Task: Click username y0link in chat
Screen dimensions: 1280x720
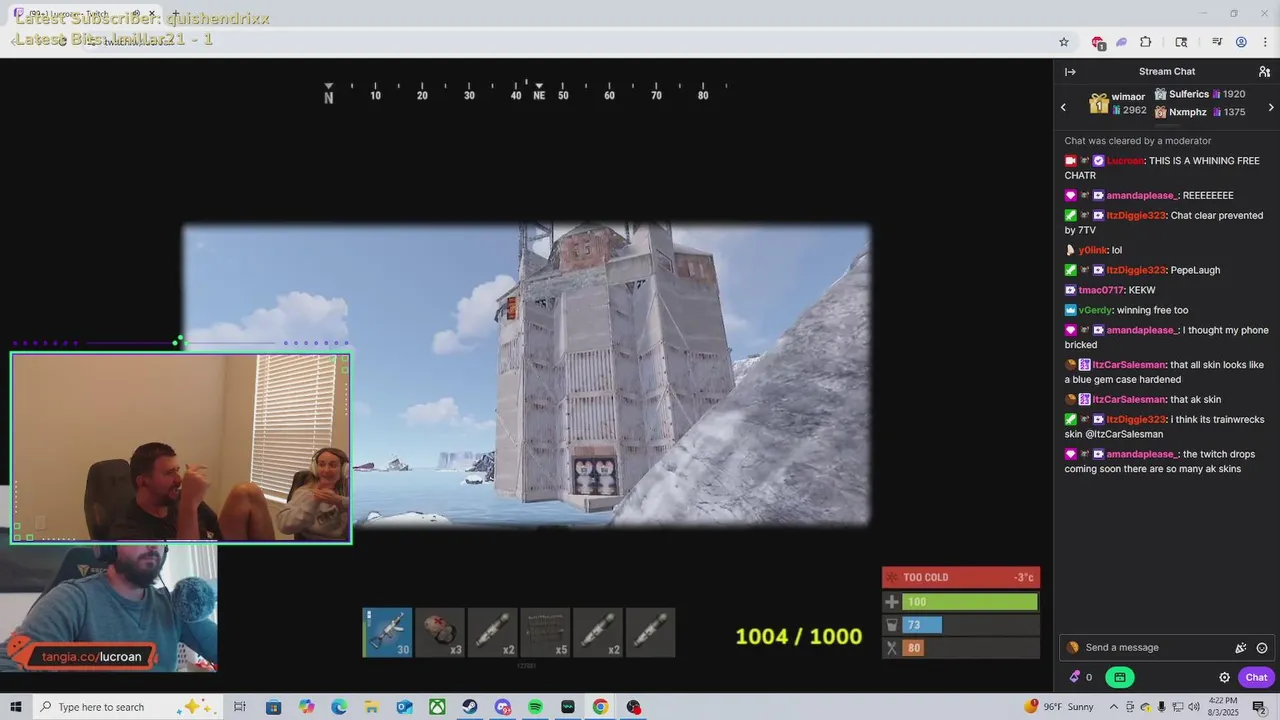Action: (x=1093, y=250)
